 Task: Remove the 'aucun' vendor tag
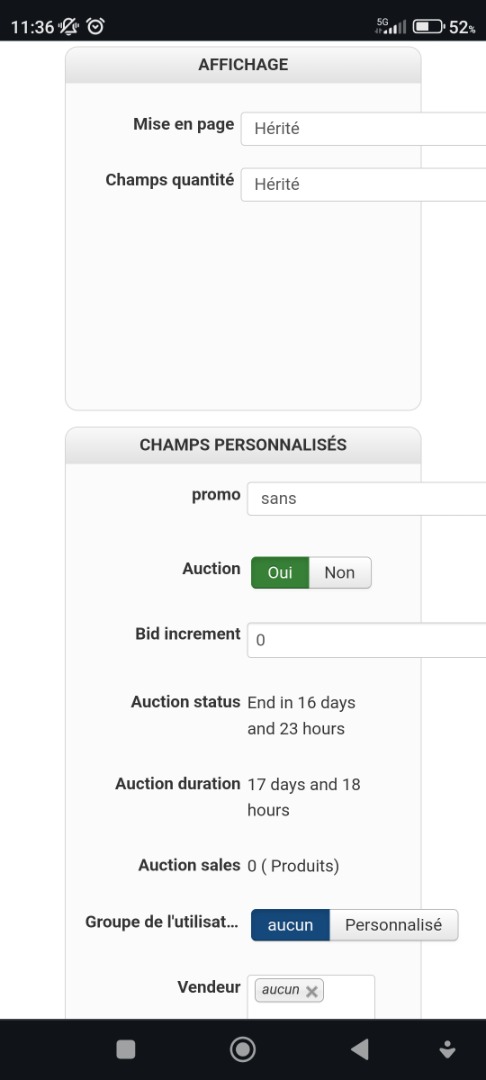click(x=311, y=991)
